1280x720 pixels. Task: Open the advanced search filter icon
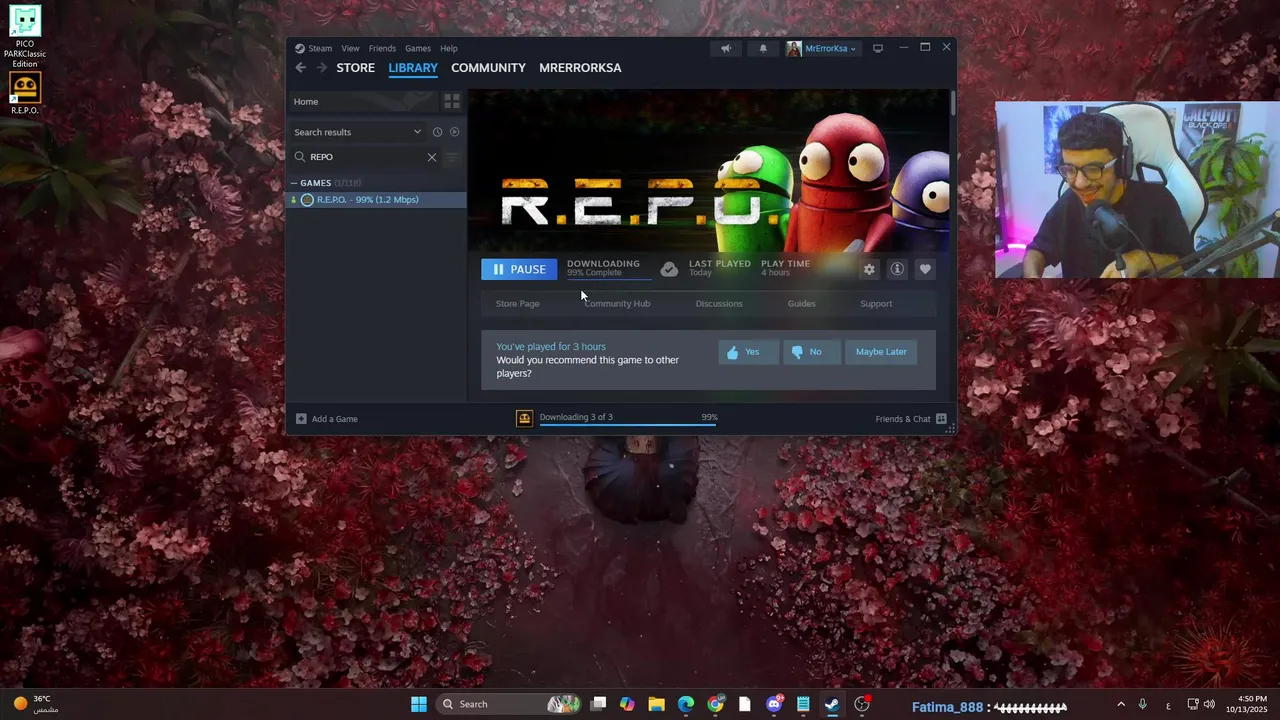452,157
